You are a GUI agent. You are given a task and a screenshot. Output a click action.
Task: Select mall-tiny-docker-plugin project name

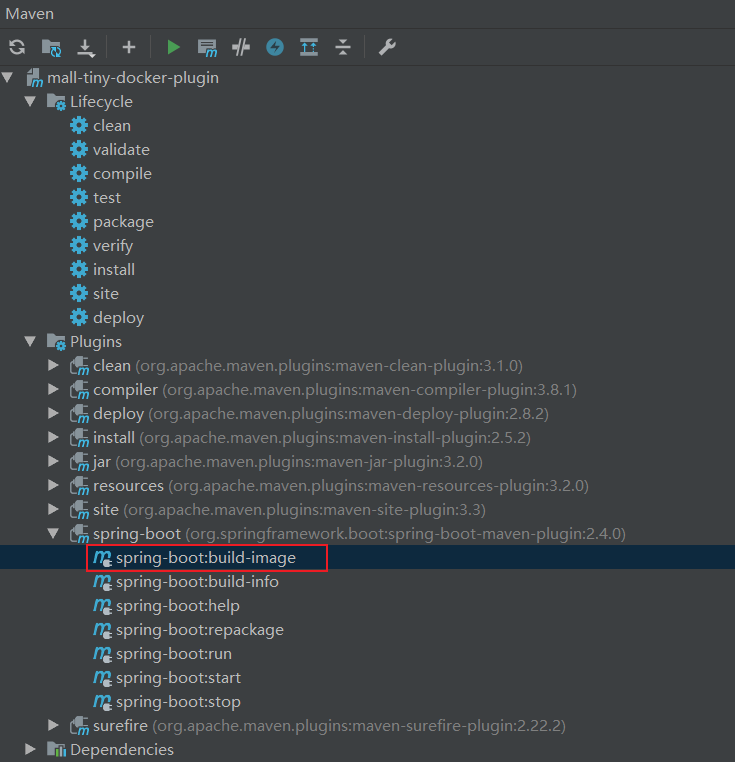133,78
